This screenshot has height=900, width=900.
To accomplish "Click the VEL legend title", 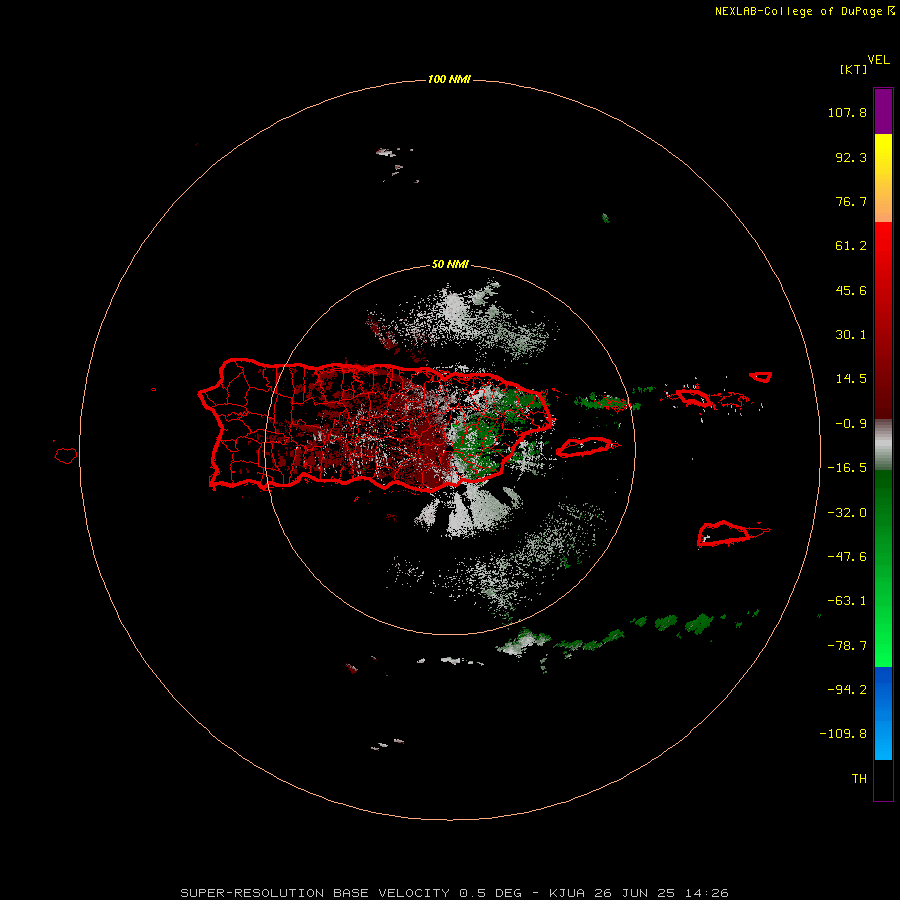I will (x=878, y=60).
